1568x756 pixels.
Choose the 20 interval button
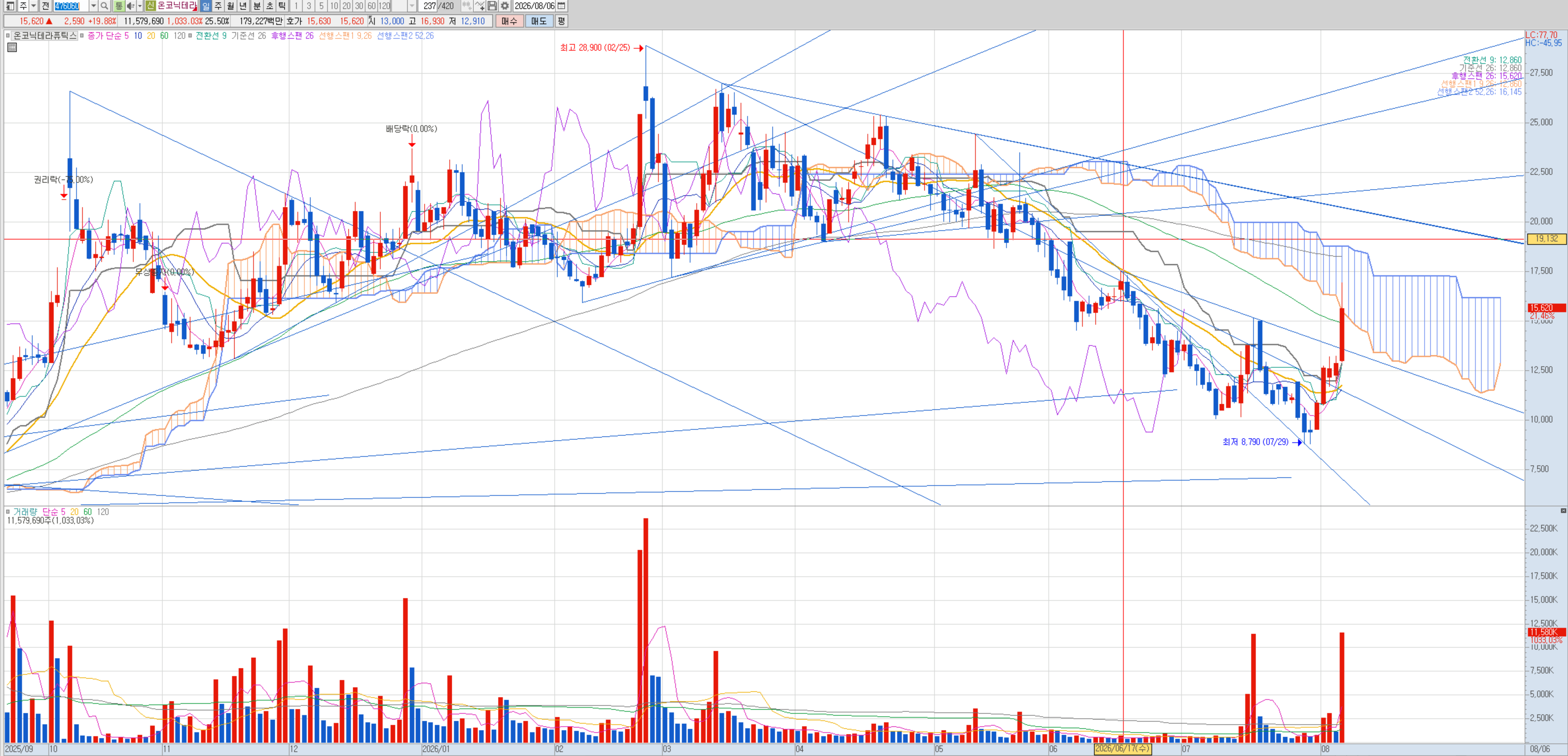pyautogui.click(x=347, y=6)
